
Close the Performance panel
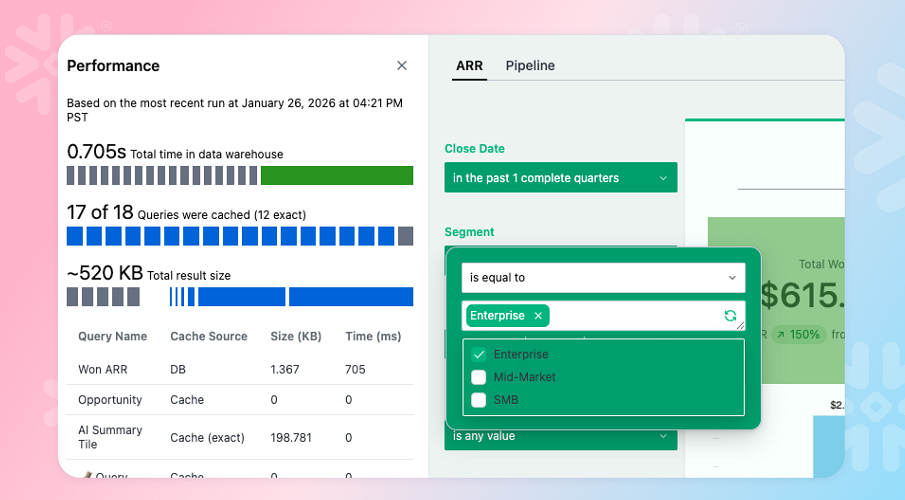[x=402, y=66]
